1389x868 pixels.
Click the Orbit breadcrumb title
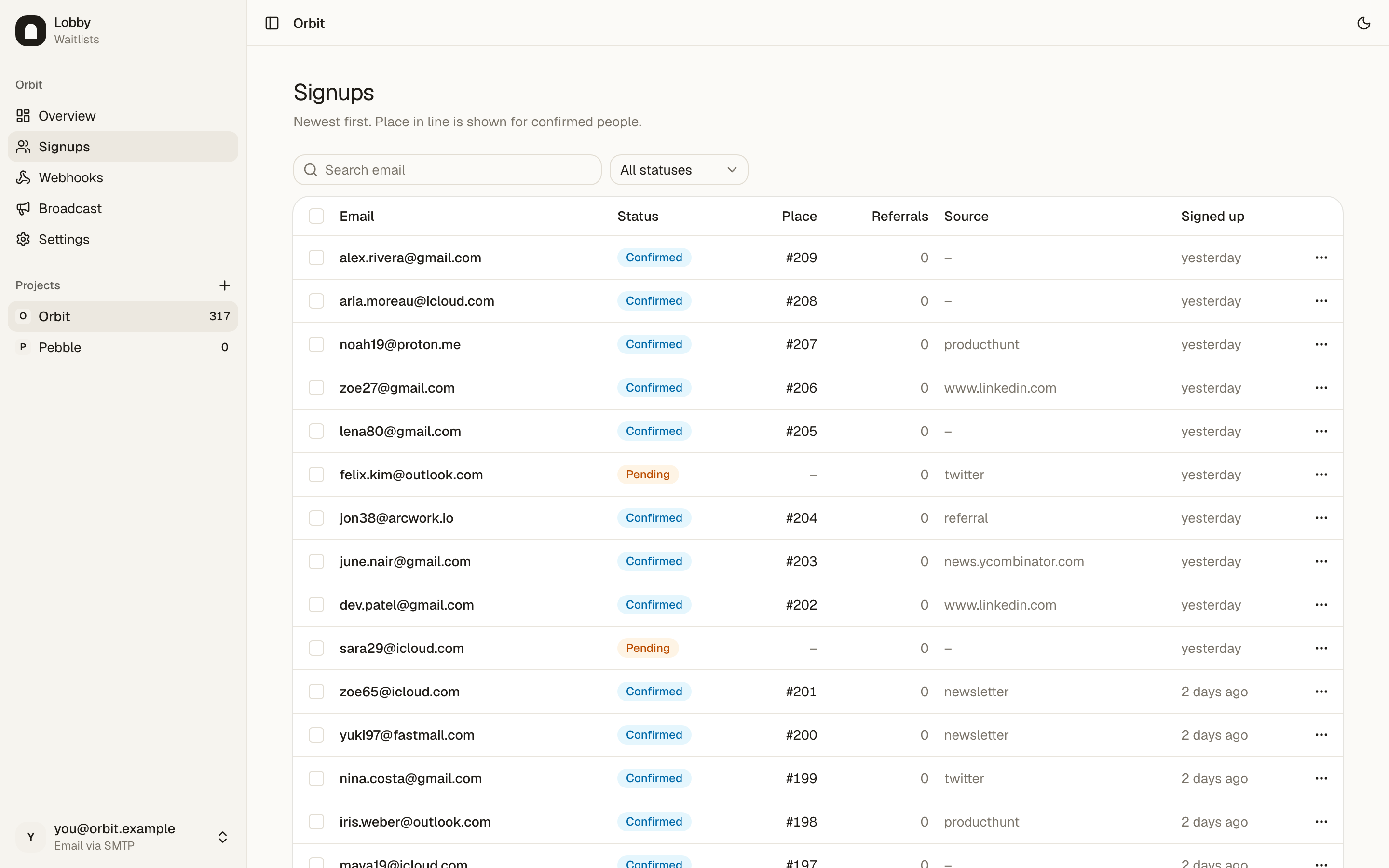coord(309,23)
